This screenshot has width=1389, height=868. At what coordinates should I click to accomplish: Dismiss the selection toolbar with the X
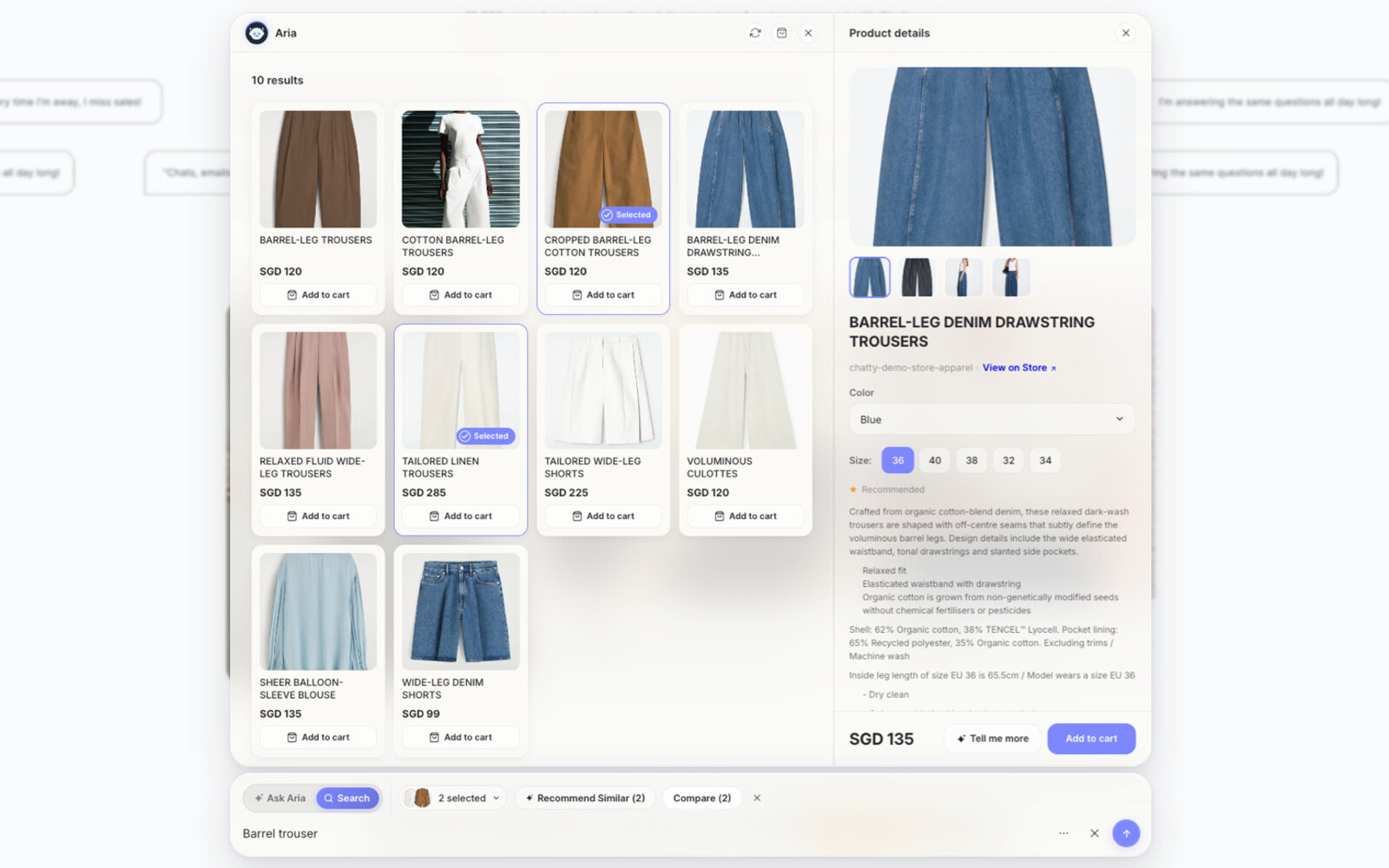757,798
